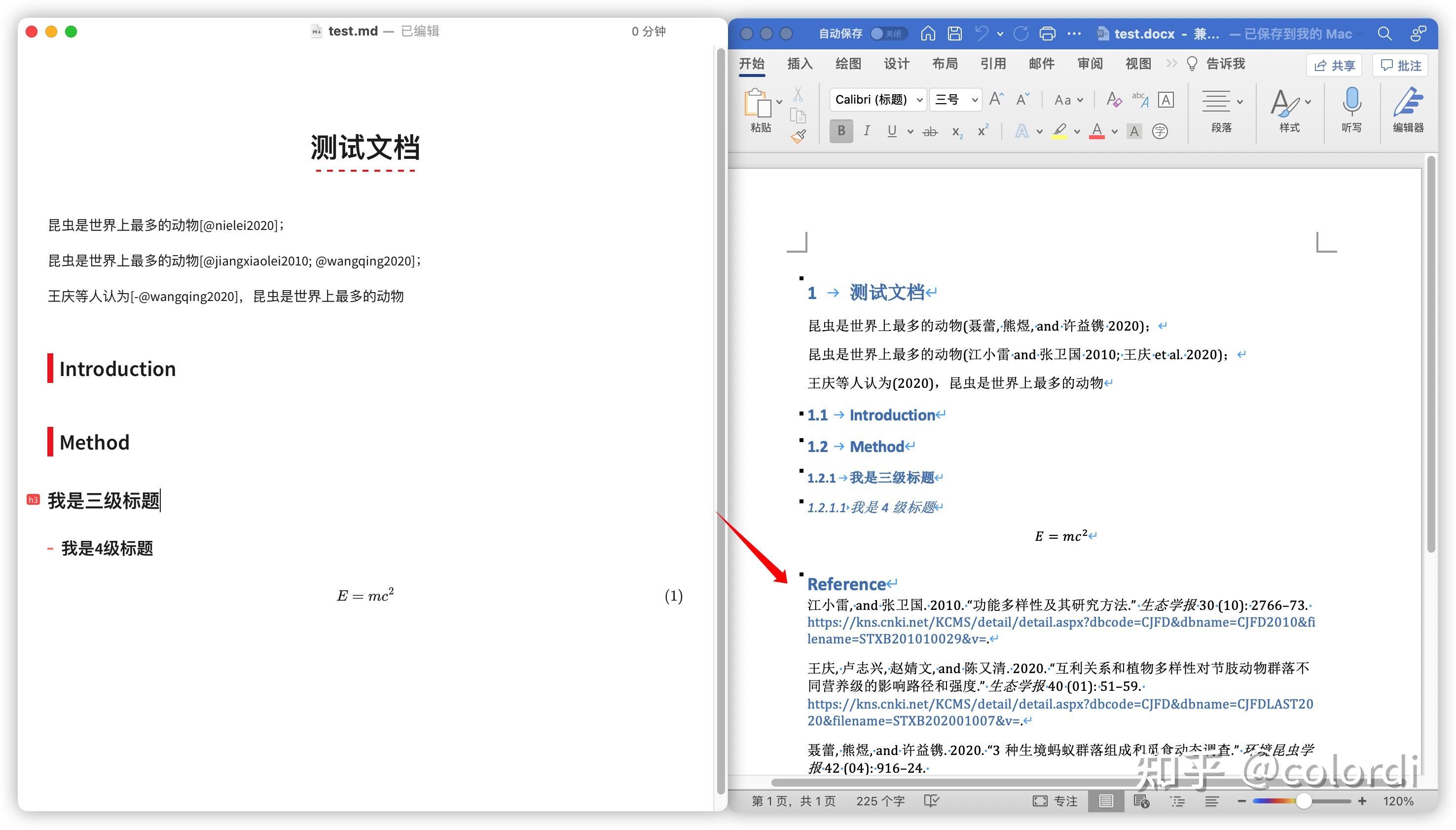Apply the yellow highlight color
The height and width of the screenshot is (830, 1456).
click(1059, 132)
